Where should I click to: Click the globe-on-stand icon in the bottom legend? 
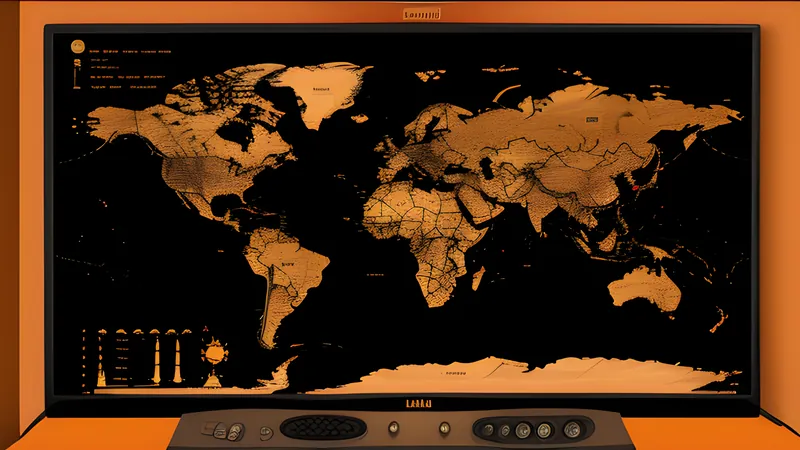[x=214, y=361]
